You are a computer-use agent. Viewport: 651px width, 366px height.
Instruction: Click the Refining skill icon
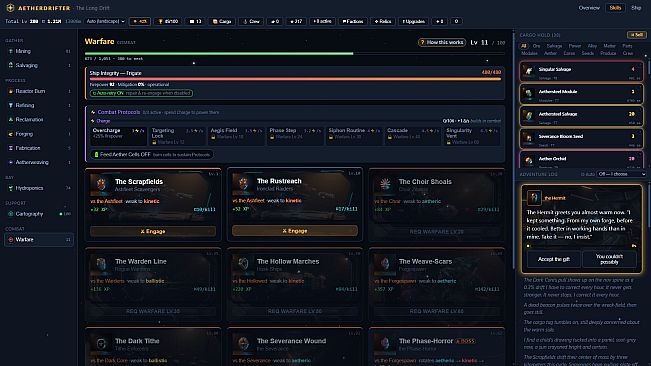pos(11,105)
